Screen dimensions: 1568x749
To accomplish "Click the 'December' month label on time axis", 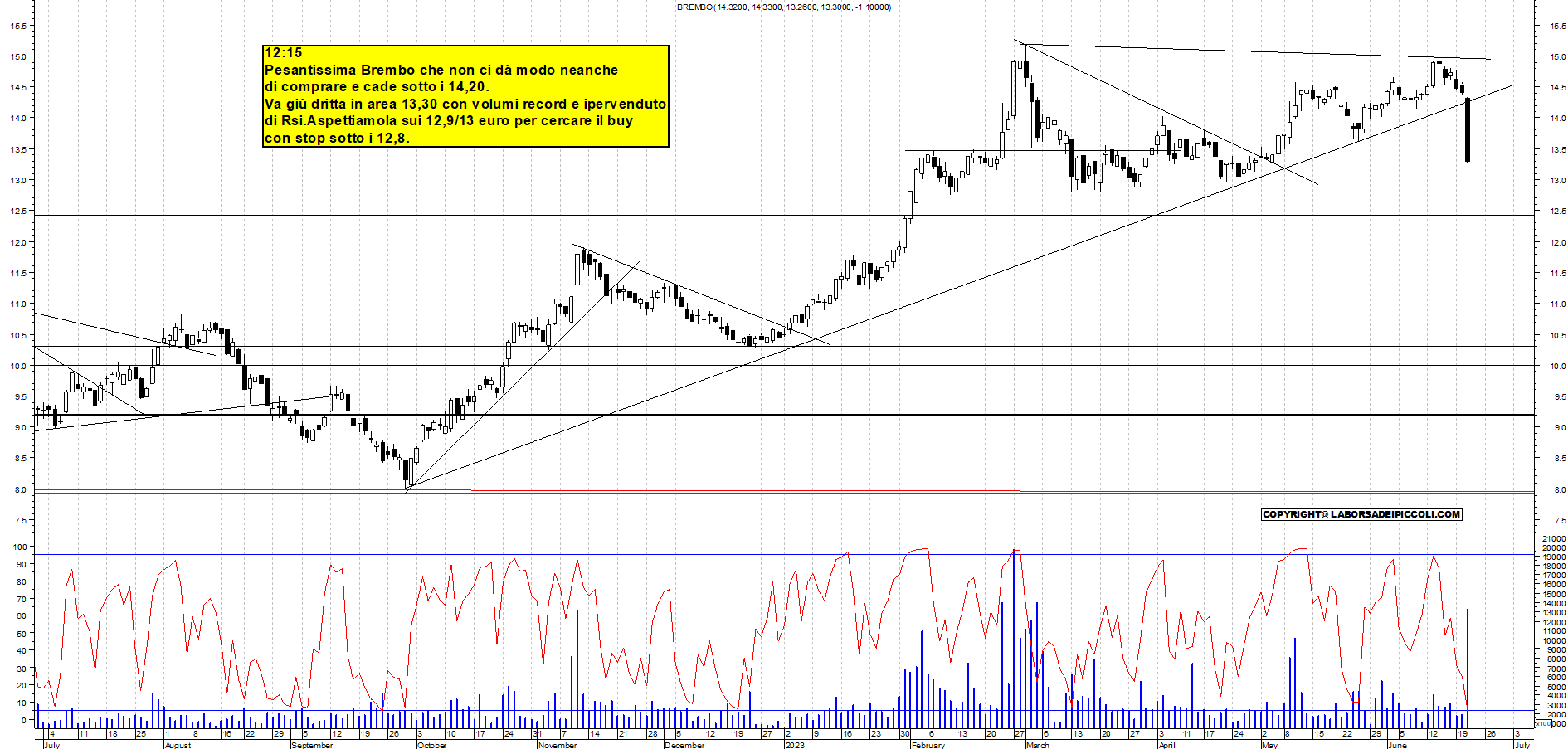I will (684, 745).
